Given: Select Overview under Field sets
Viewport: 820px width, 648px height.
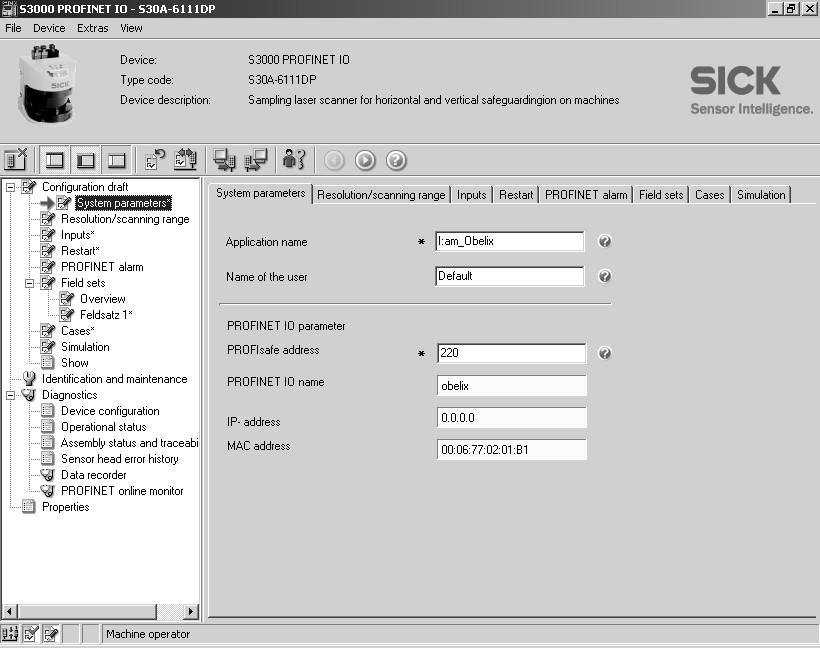Looking at the screenshot, I should pyautogui.click(x=102, y=299).
